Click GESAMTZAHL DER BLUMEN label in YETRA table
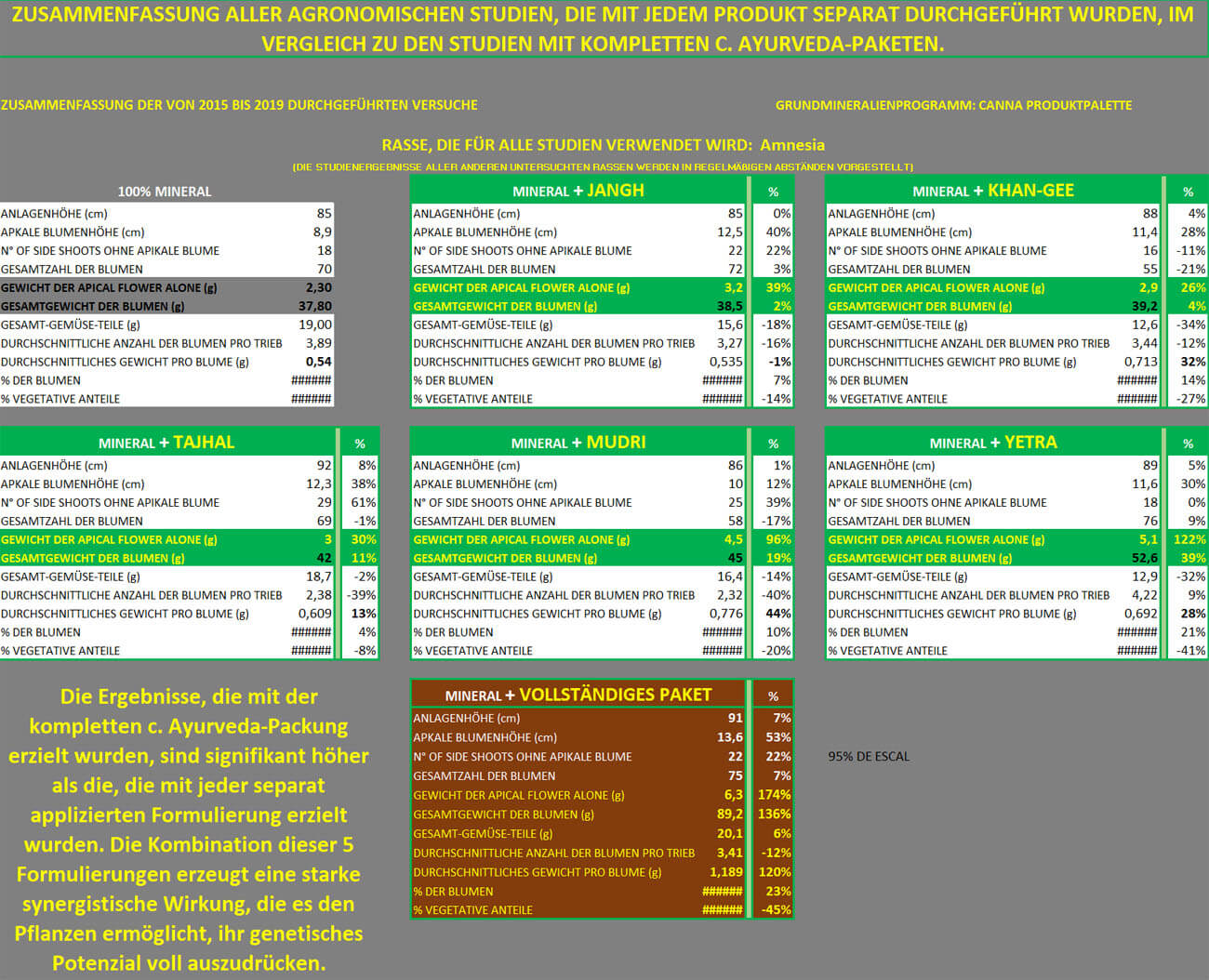The image size is (1209, 980). coord(899,521)
